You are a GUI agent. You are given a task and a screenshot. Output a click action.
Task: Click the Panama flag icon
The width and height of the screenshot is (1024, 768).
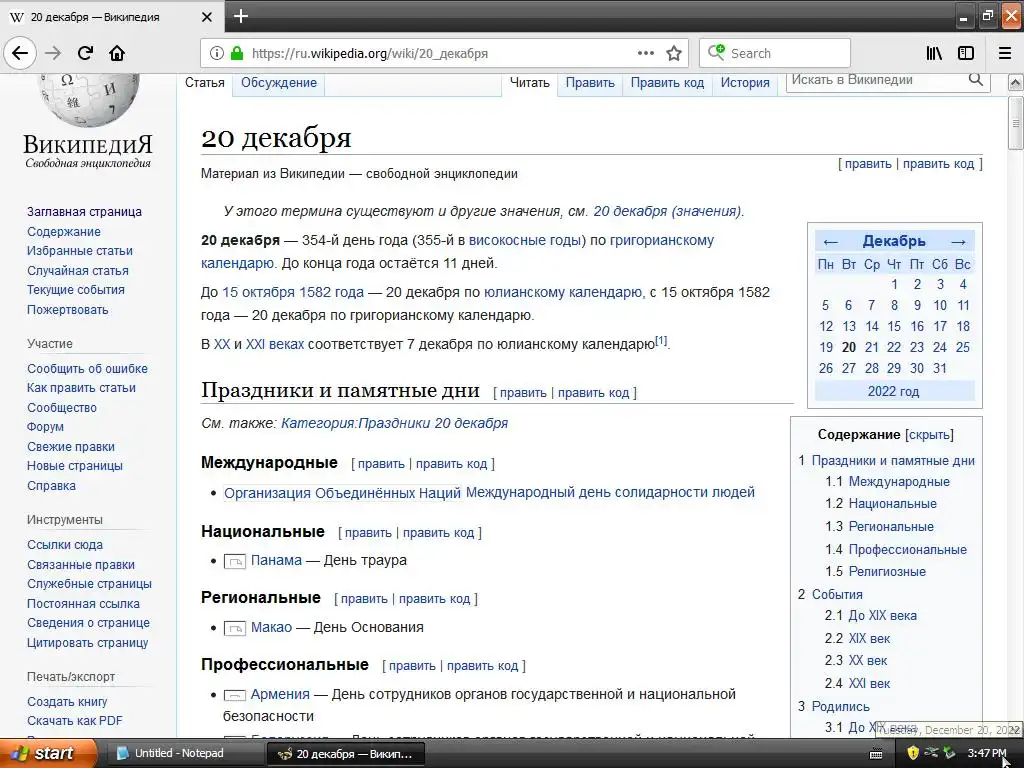click(x=234, y=561)
